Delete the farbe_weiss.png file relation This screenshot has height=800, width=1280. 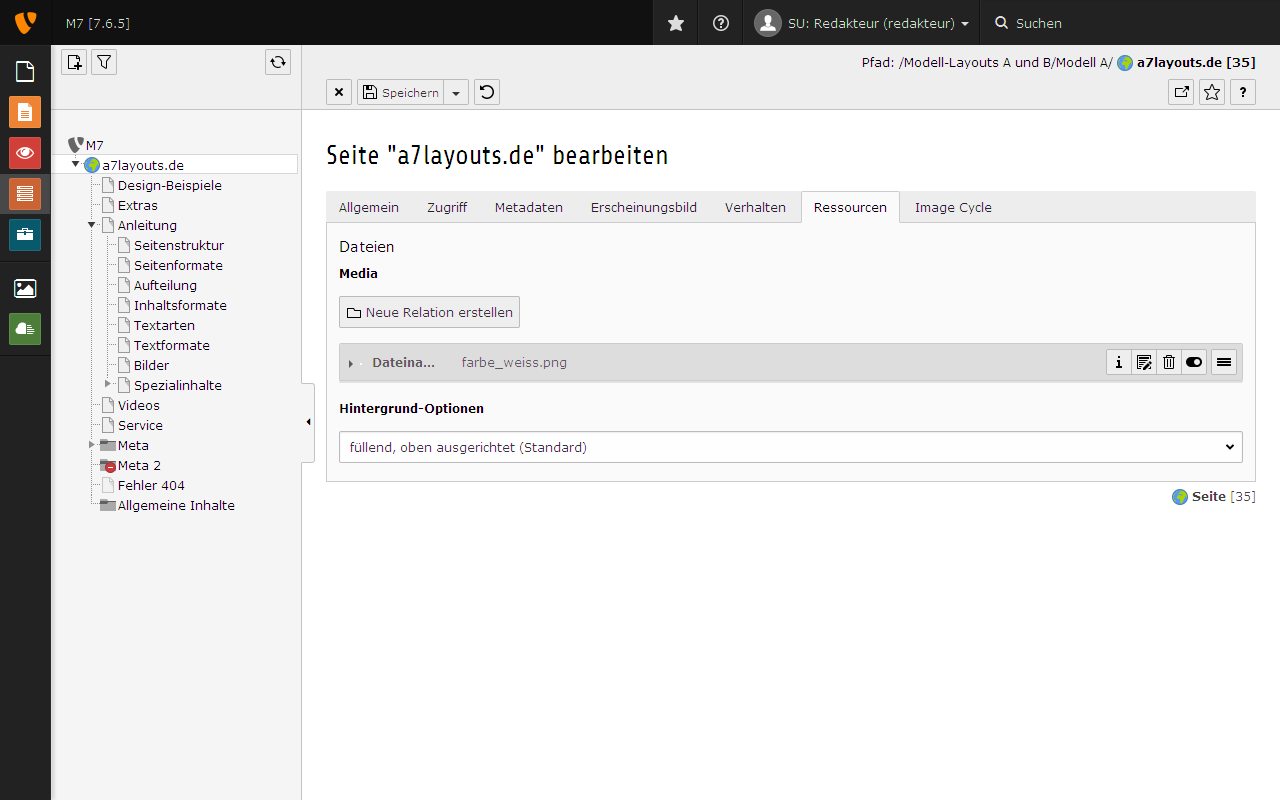[1169, 362]
